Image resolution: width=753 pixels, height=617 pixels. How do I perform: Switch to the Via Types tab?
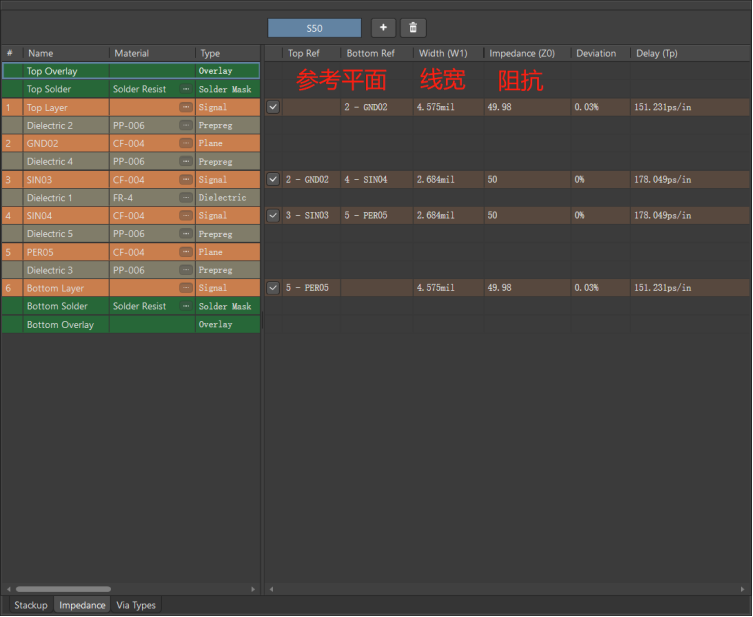pos(136,605)
